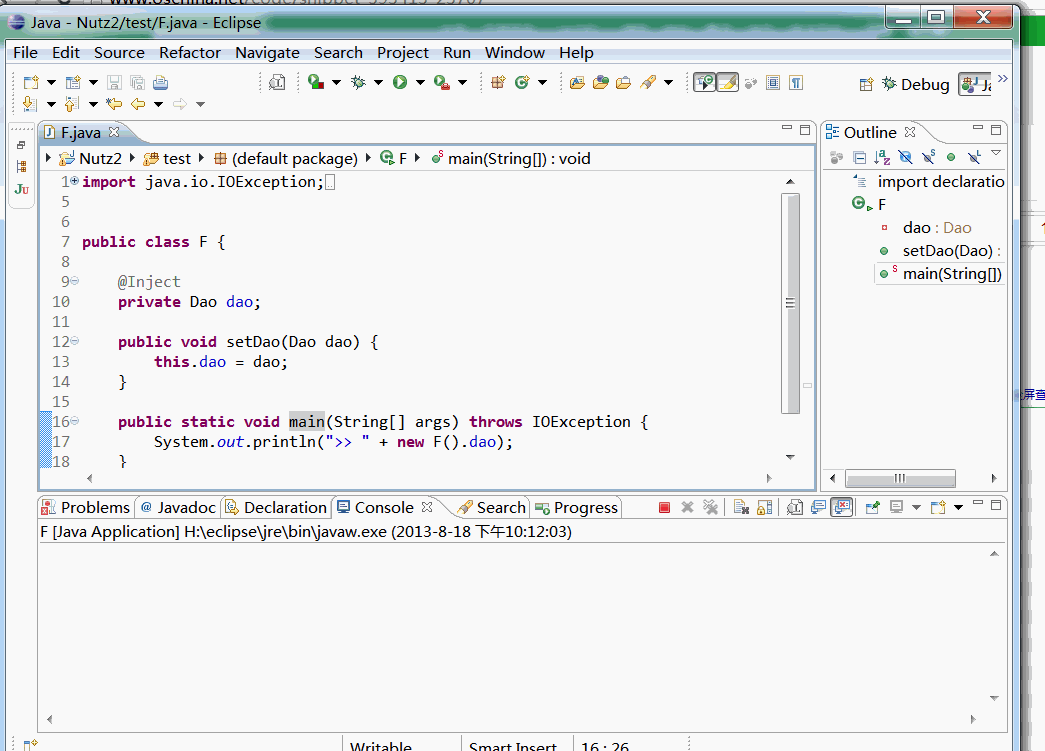Viewport: 1045px width, 751px height.
Task: Click Collapse All in Outline toolbar
Action: [859, 157]
